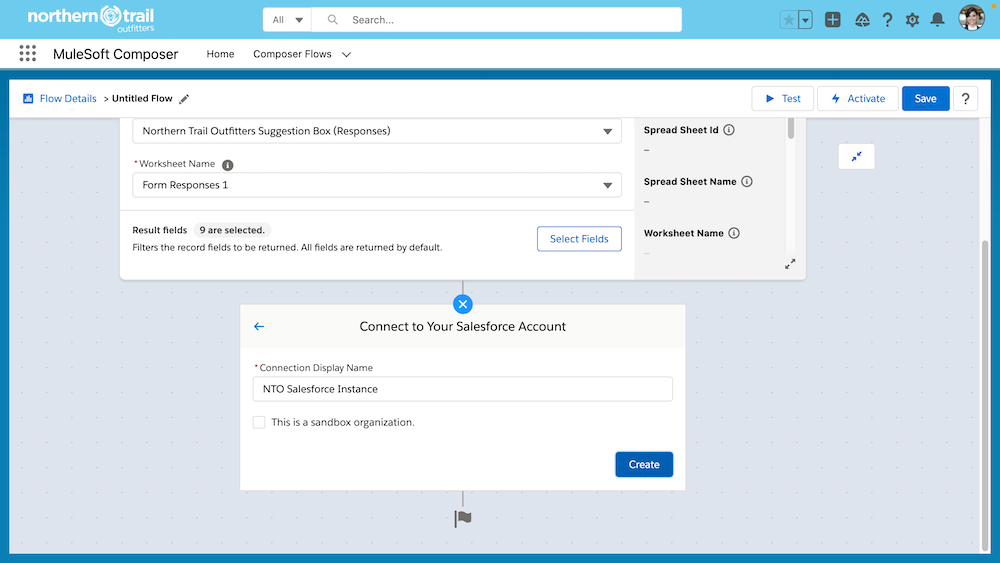Click the Activate button
The width and height of the screenshot is (1000, 563).
coord(858,98)
